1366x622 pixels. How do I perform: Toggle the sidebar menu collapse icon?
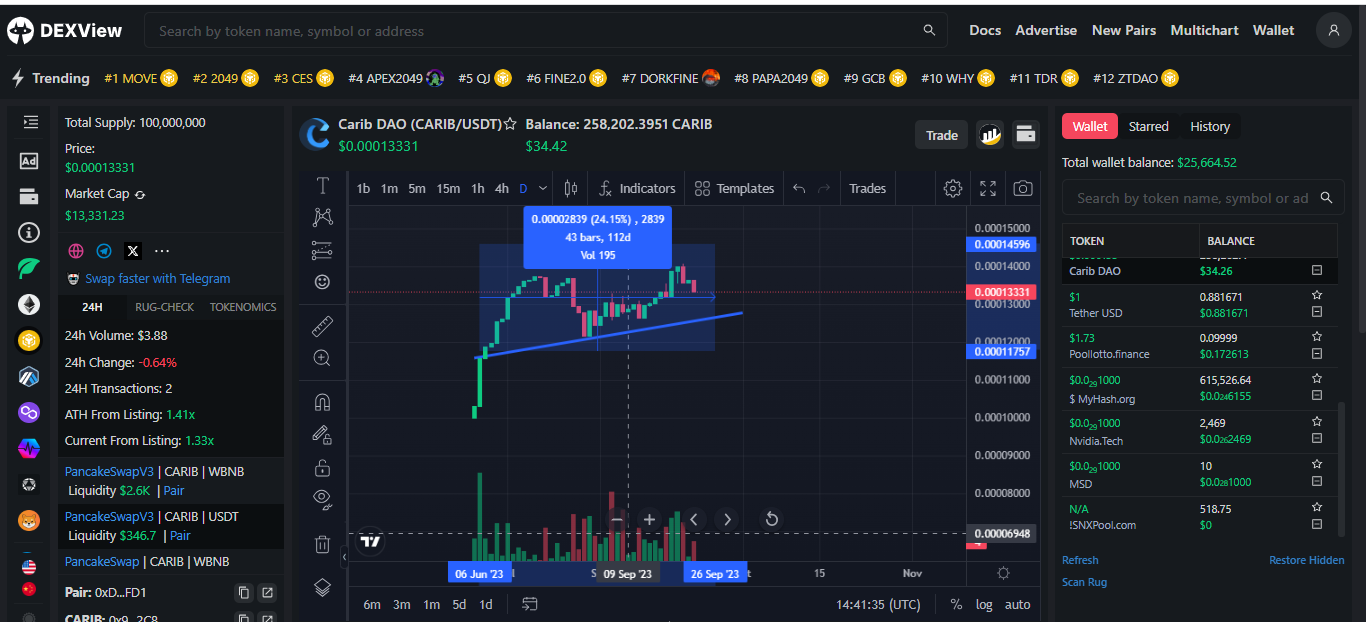tap(30, 122)
